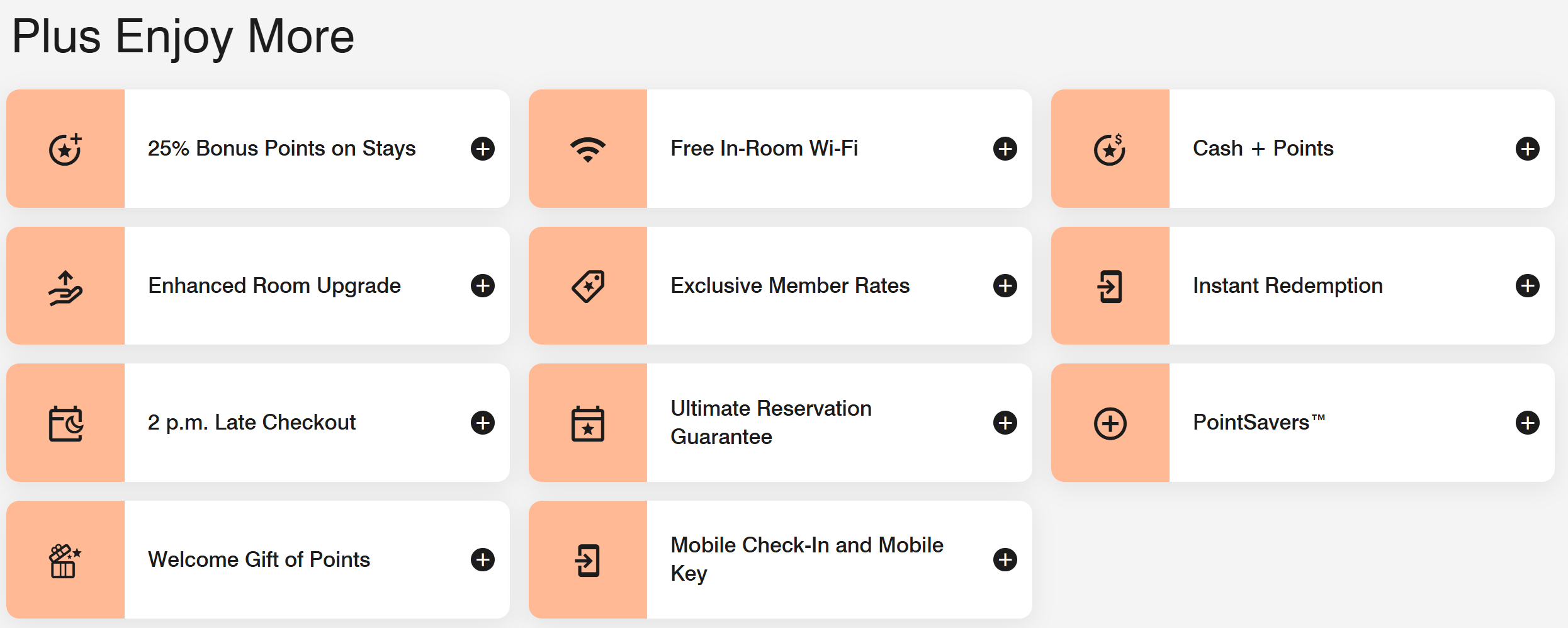Expand the Welcome Gift of Points card

(x=483, y=559)
